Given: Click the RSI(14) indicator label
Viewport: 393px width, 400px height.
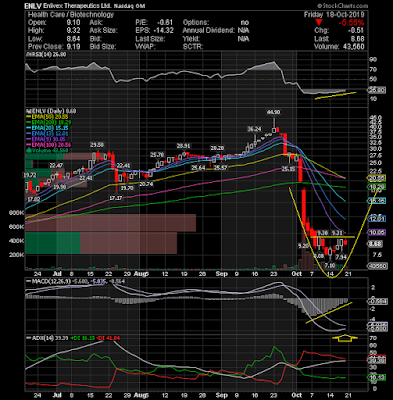Looking at the screenshot, I should coord(46,55).
